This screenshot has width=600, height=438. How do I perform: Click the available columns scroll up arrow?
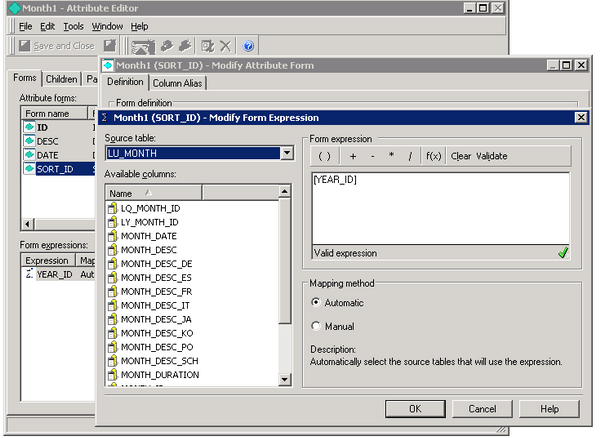[284, 191]
